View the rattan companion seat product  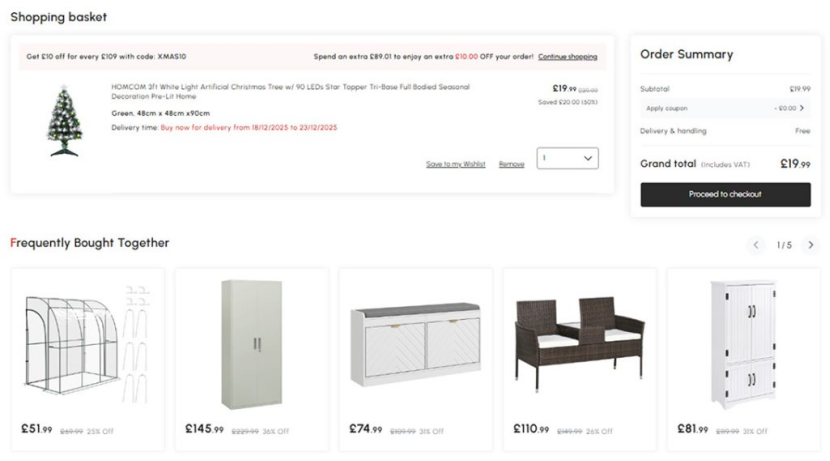579,345
